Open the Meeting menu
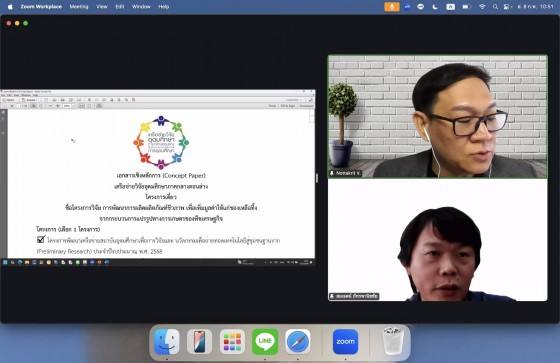 coord(79,6)
